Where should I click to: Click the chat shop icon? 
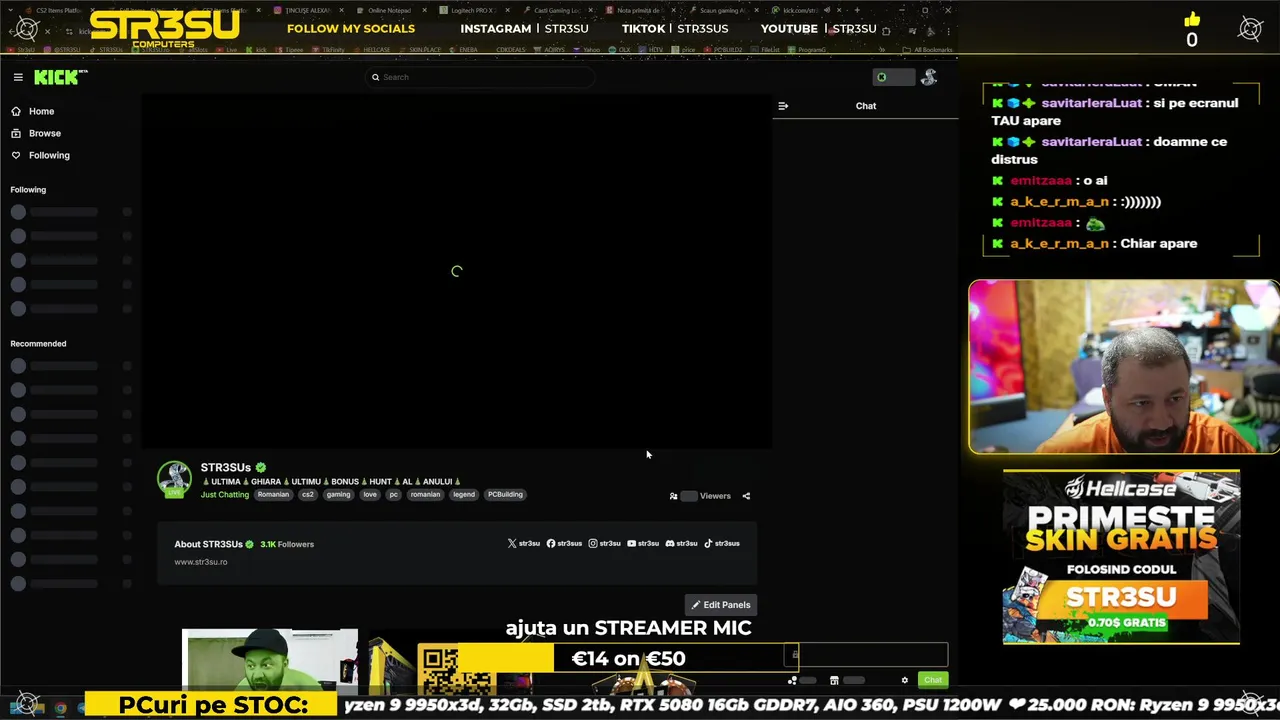834,680
